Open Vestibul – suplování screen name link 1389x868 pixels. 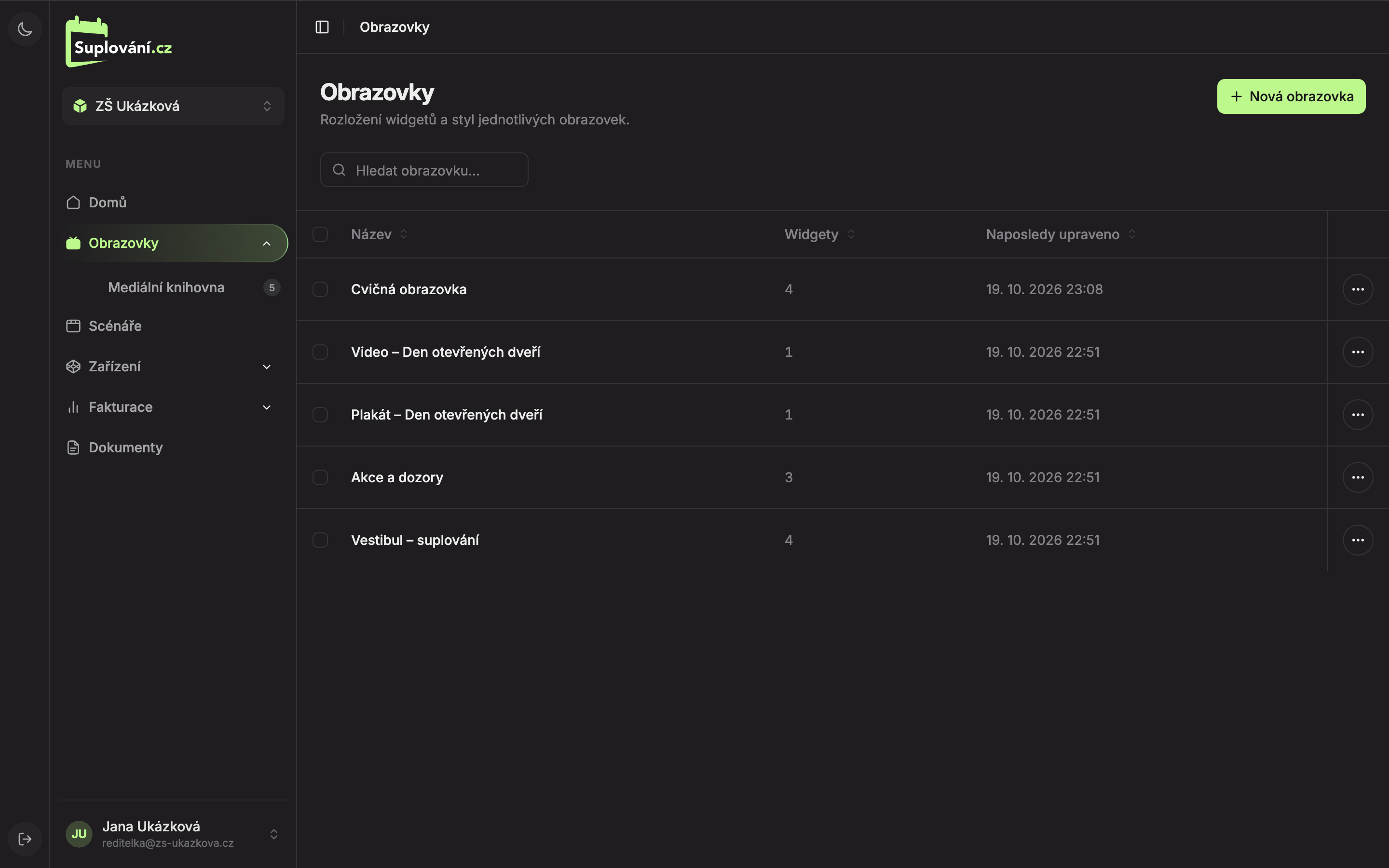click(415, 540)
